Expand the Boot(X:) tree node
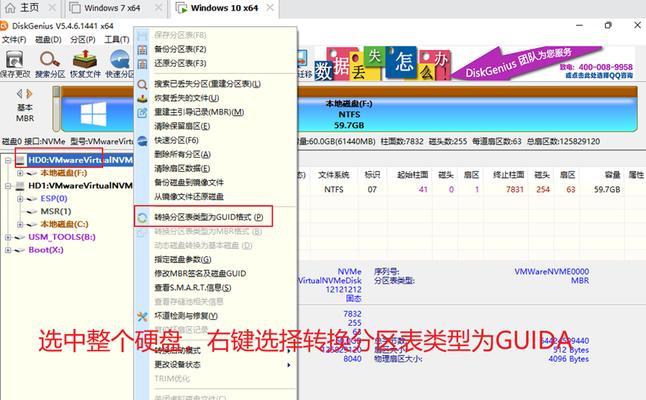Viewport: 646px width, 400px height. [x=8, y=250]
